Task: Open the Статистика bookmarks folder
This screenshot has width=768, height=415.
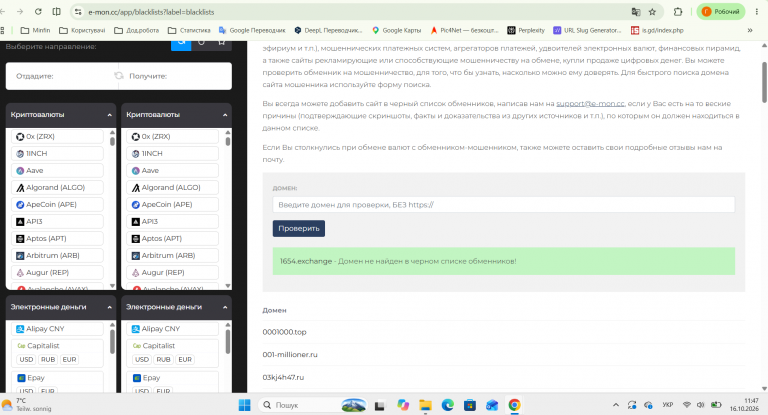Action: (x=189, y=30)
